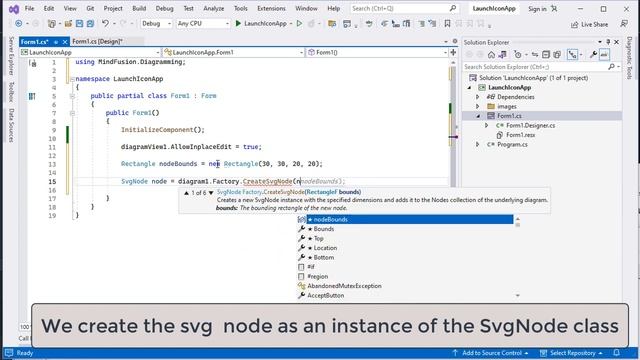Open Properties wrench icon in Solution Explorer

click(593, 55)
